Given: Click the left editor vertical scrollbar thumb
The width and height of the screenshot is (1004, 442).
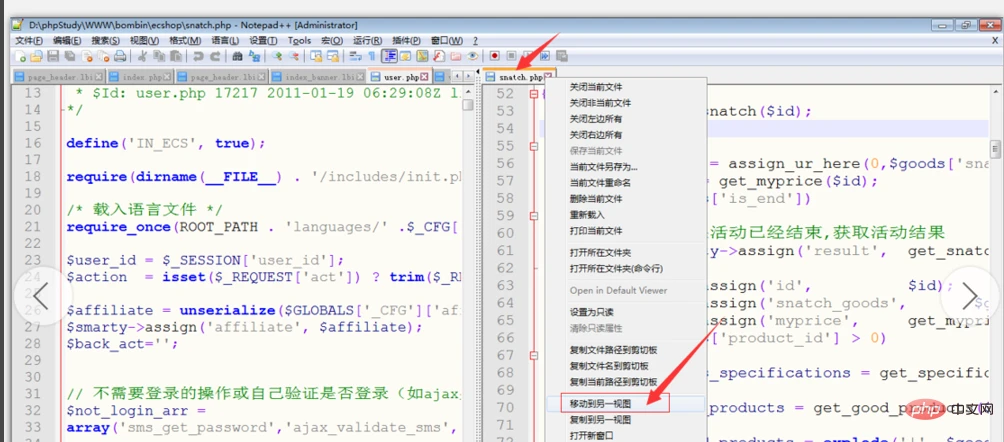Looking at the screenshot, I should tap(469, 104).
